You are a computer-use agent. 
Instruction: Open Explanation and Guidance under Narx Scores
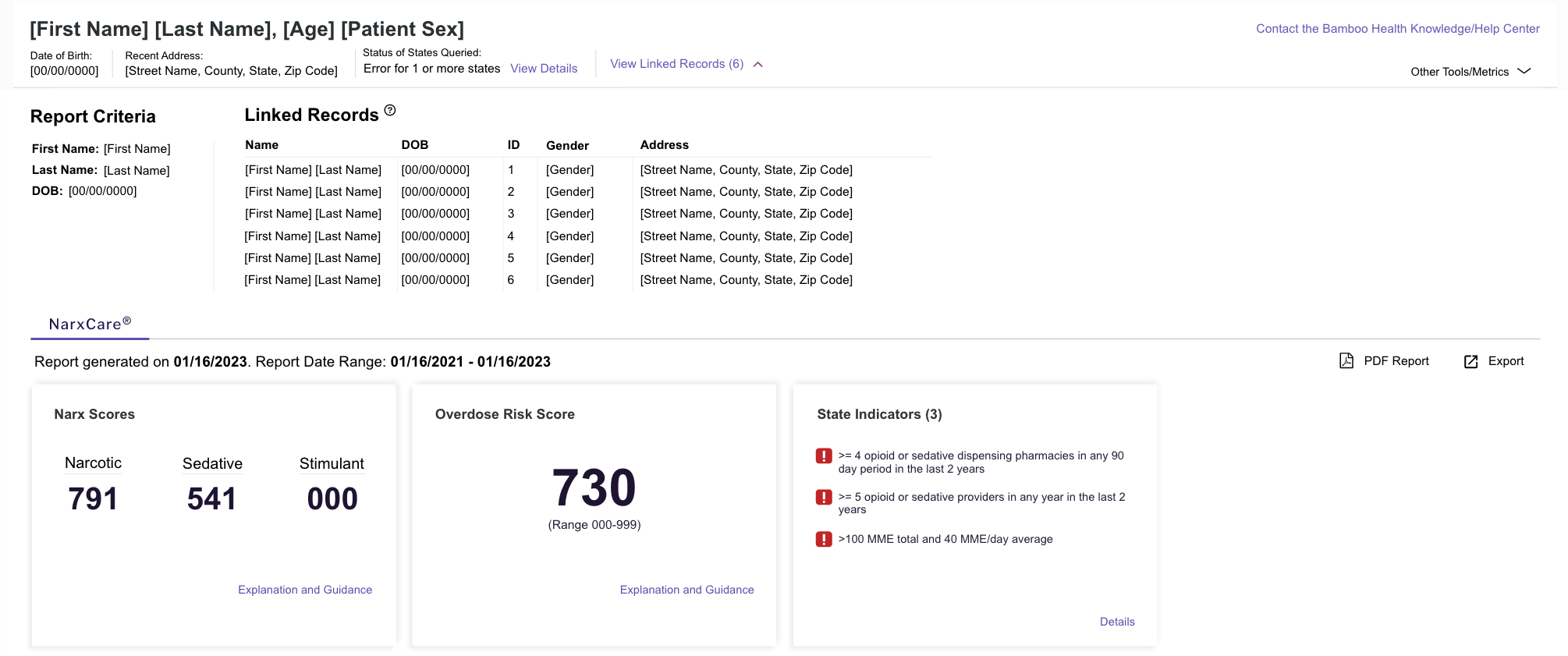coord(305,590)
